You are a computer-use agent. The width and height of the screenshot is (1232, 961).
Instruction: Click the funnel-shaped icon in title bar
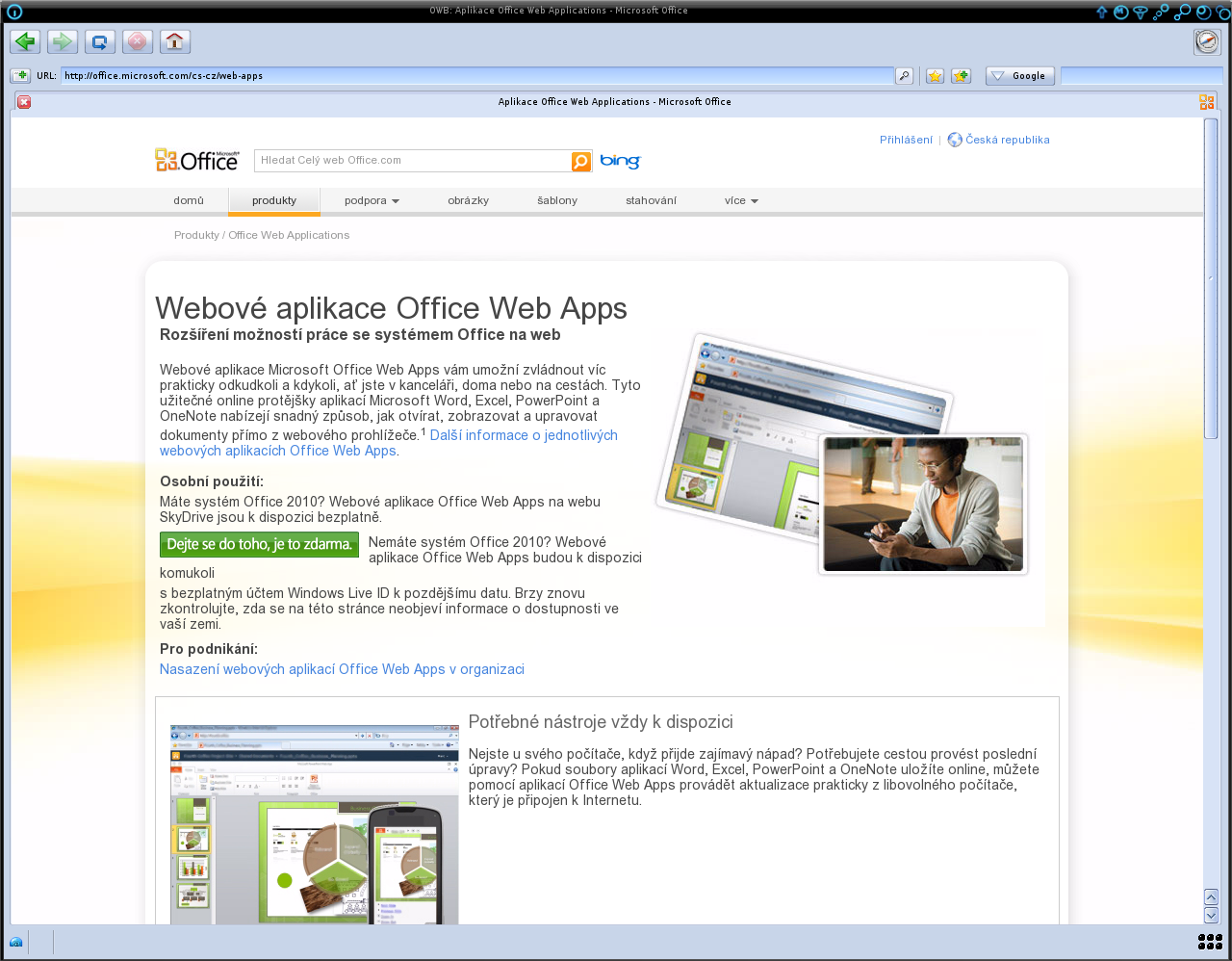(1141, 12)
